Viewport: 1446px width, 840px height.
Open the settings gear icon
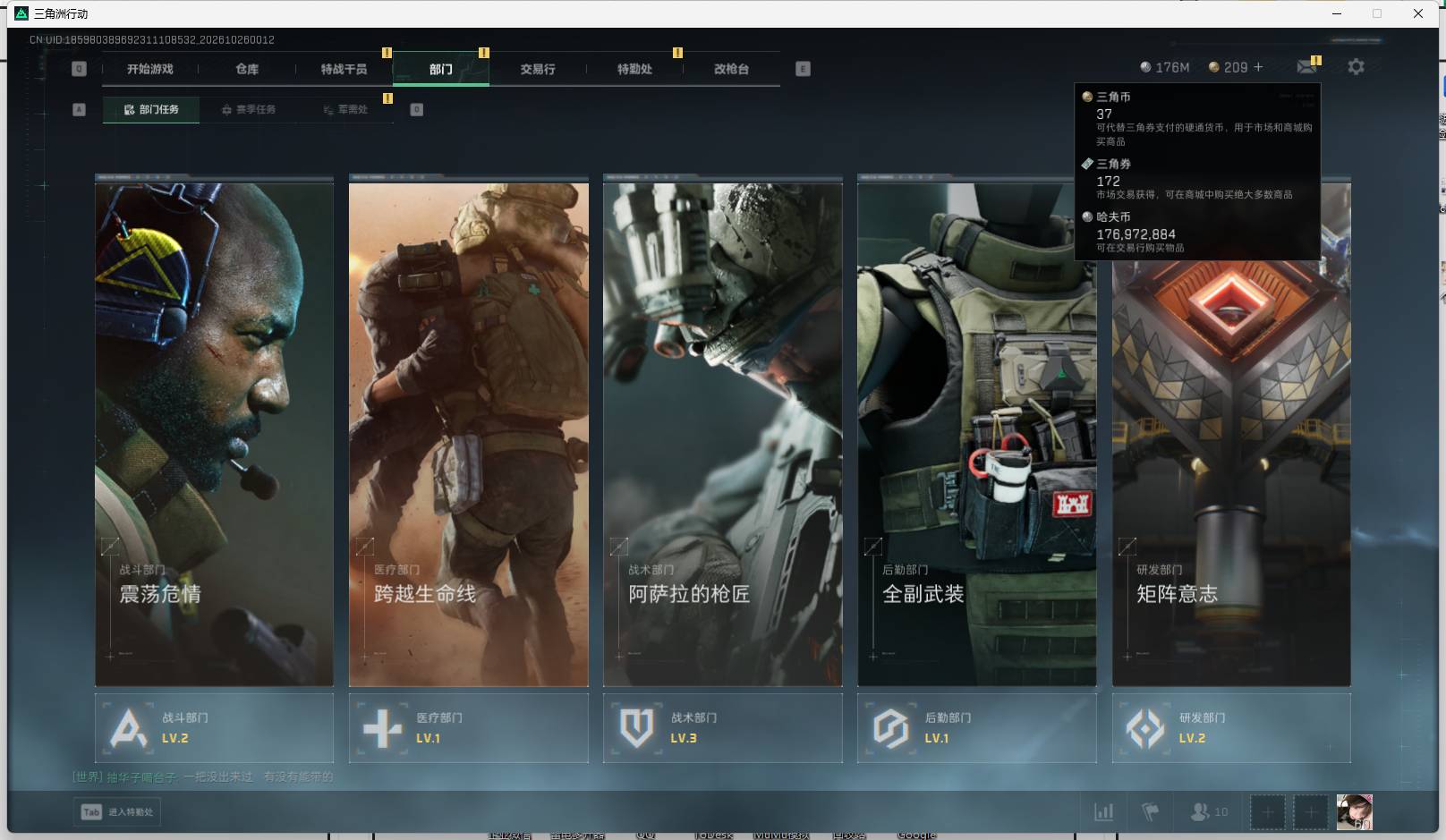click(1356, 67)
